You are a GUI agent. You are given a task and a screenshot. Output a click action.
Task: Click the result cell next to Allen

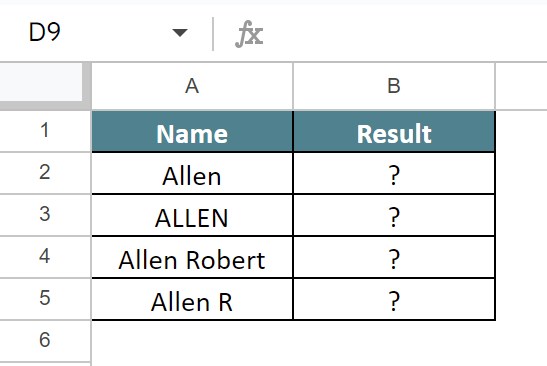click(394, 173)
